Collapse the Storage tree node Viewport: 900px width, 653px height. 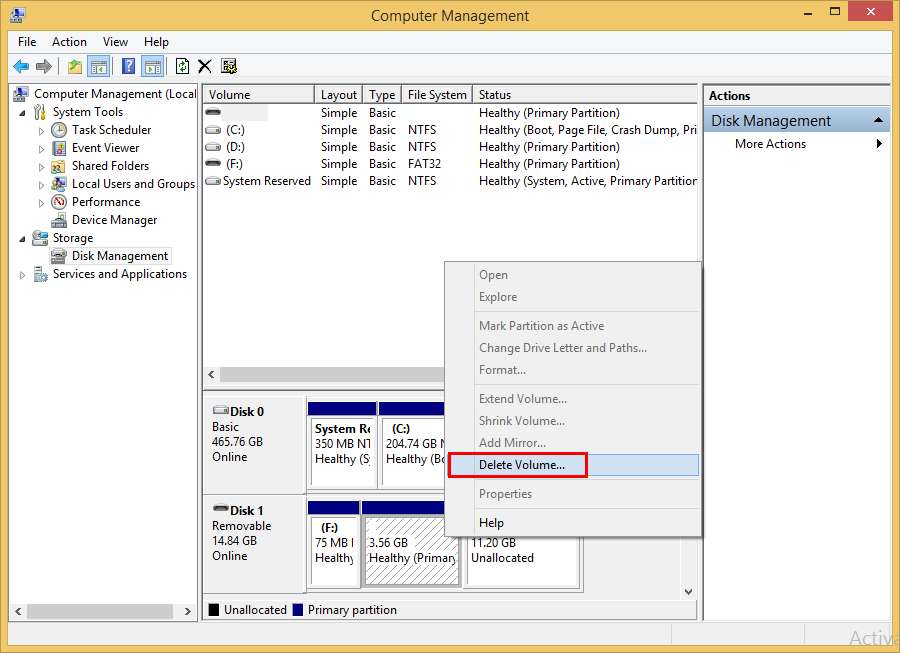coord(22,239)
